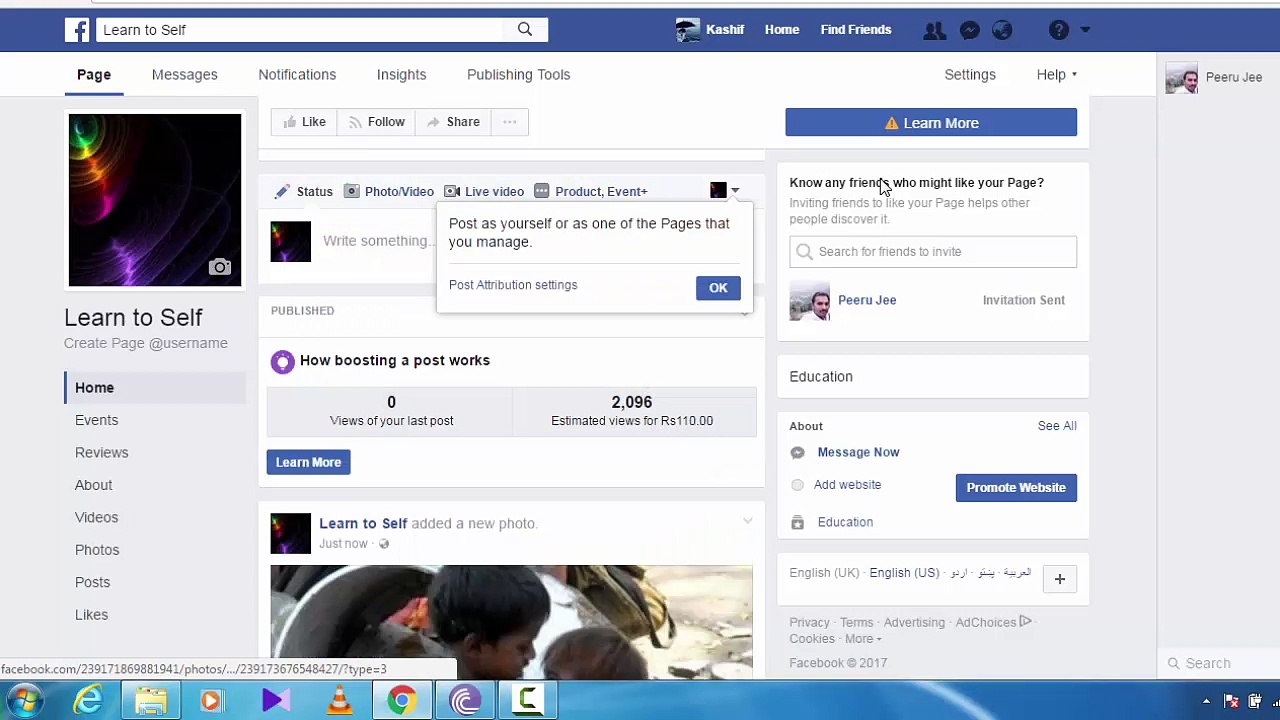Select Photos in the left sidebar
The image size is (1280, 720).
pos(97,550)
